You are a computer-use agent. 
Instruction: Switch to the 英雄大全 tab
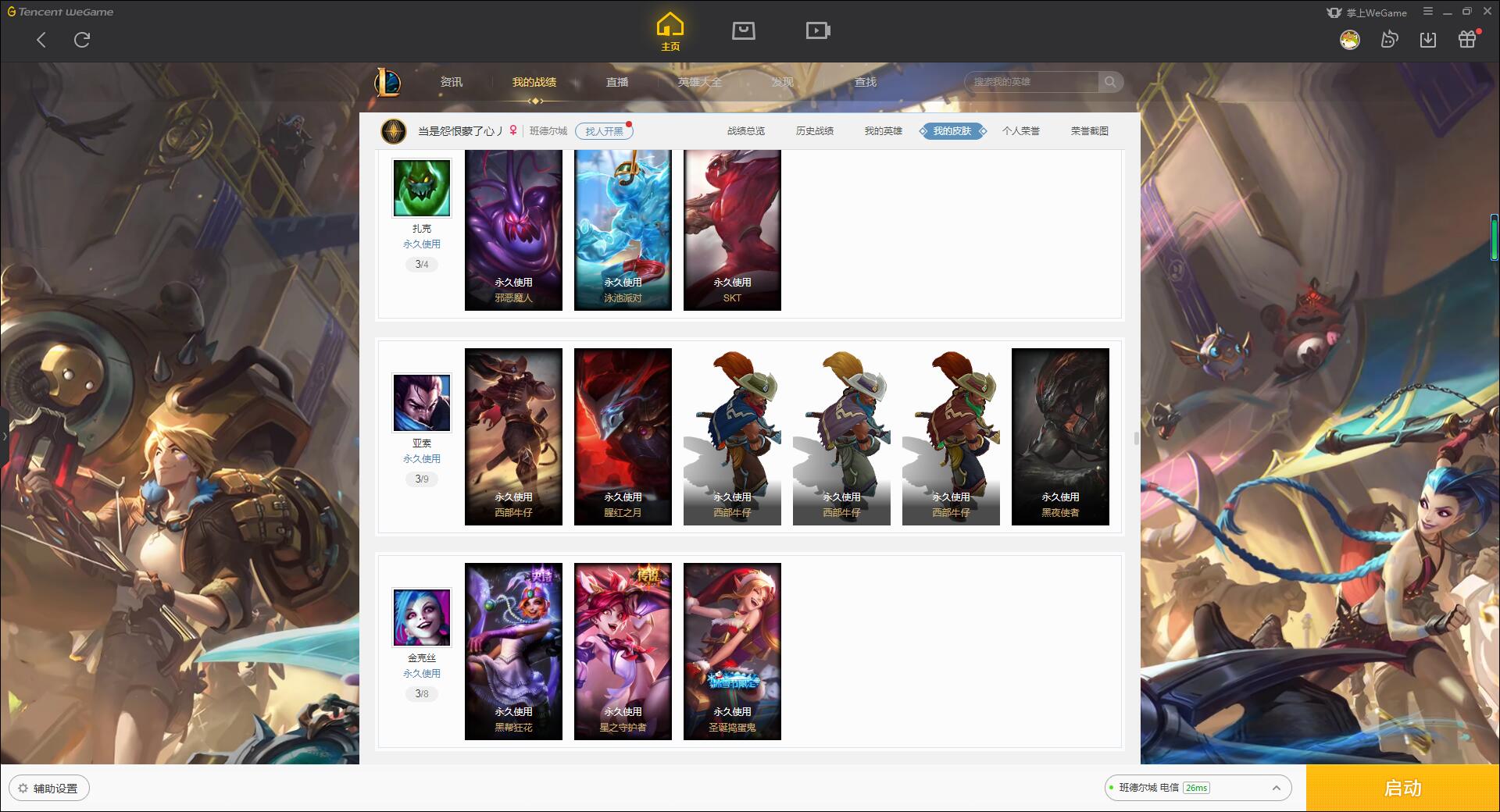[x=700, y=82]
